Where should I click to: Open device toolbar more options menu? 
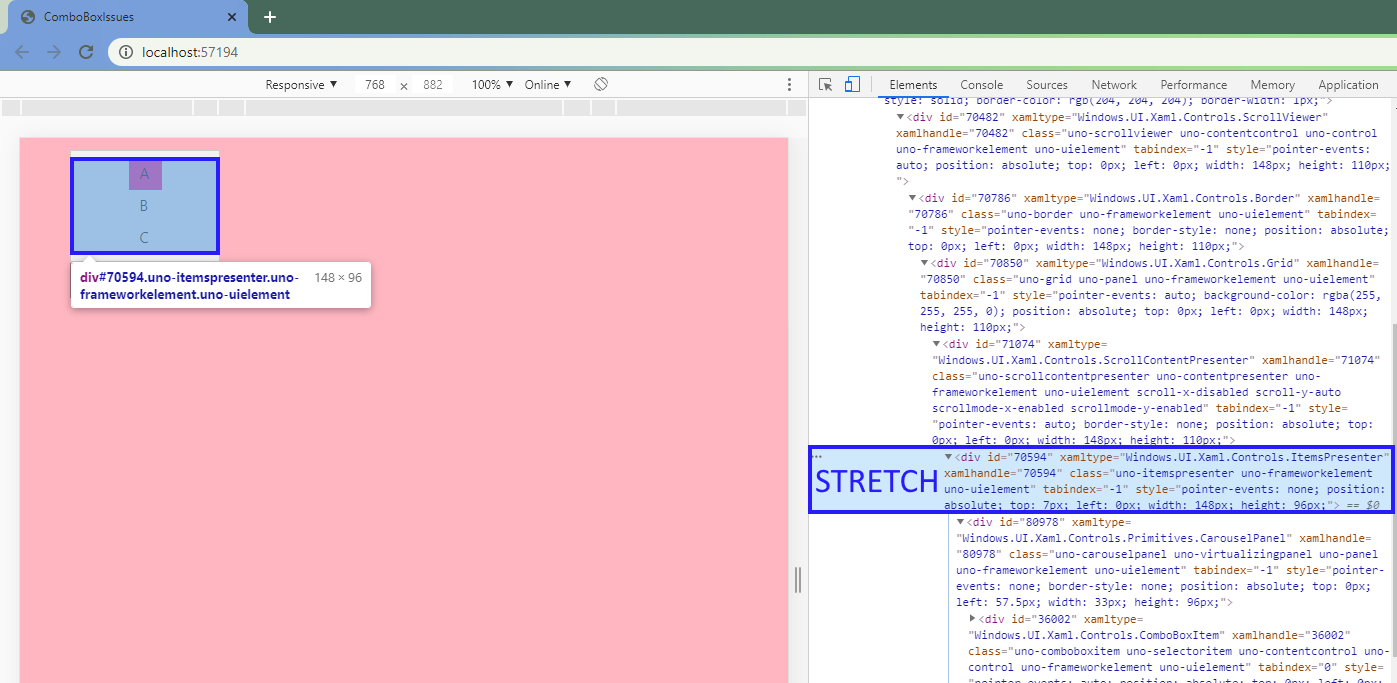[789, 85]
